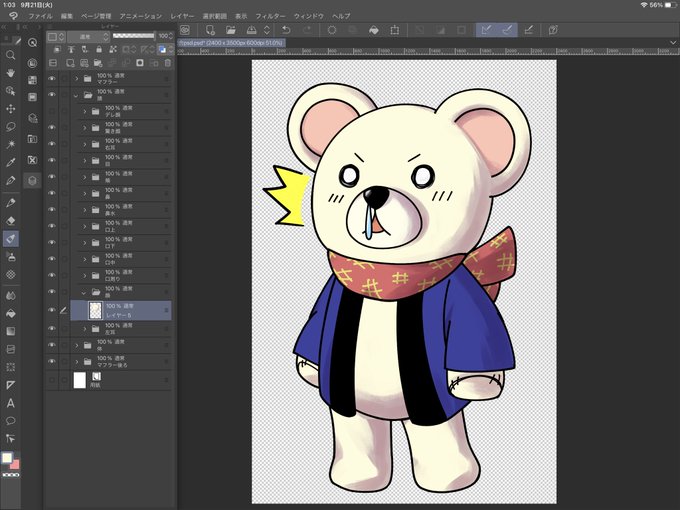Expand the デレ顔 layer folder
680x510 pixels.
point(85,111)
